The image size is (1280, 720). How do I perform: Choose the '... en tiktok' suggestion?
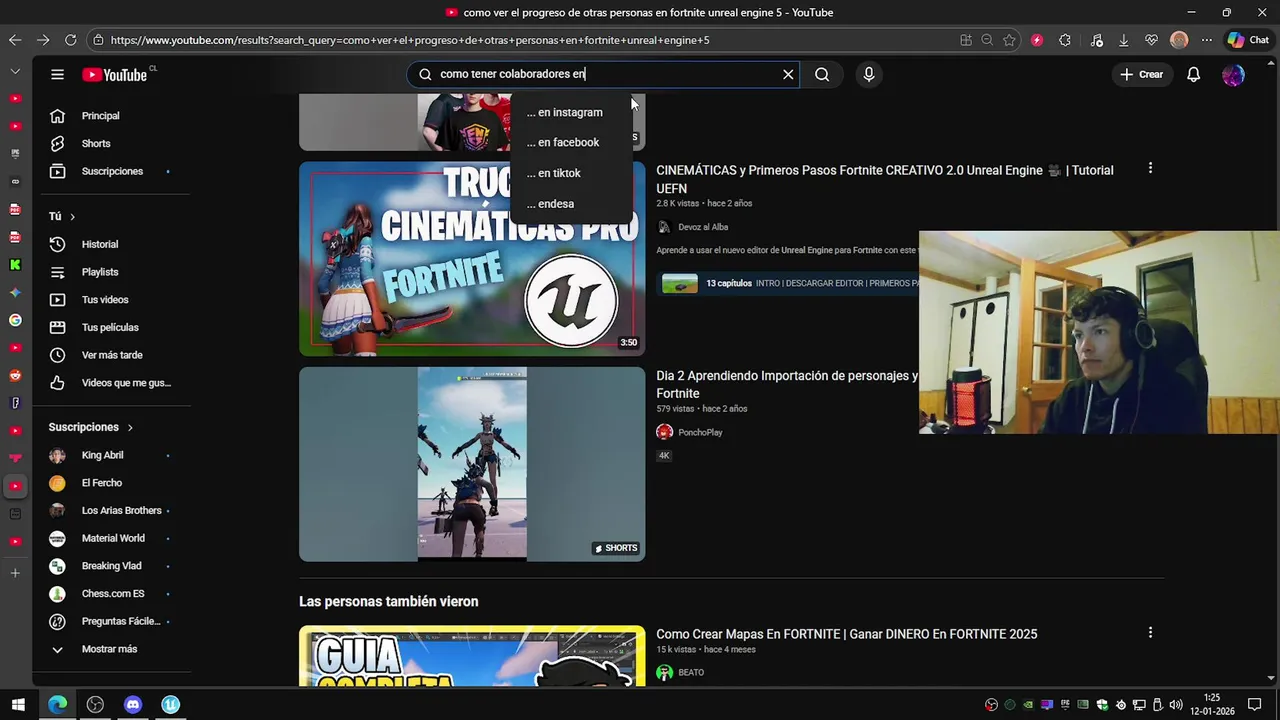point(571,173)
